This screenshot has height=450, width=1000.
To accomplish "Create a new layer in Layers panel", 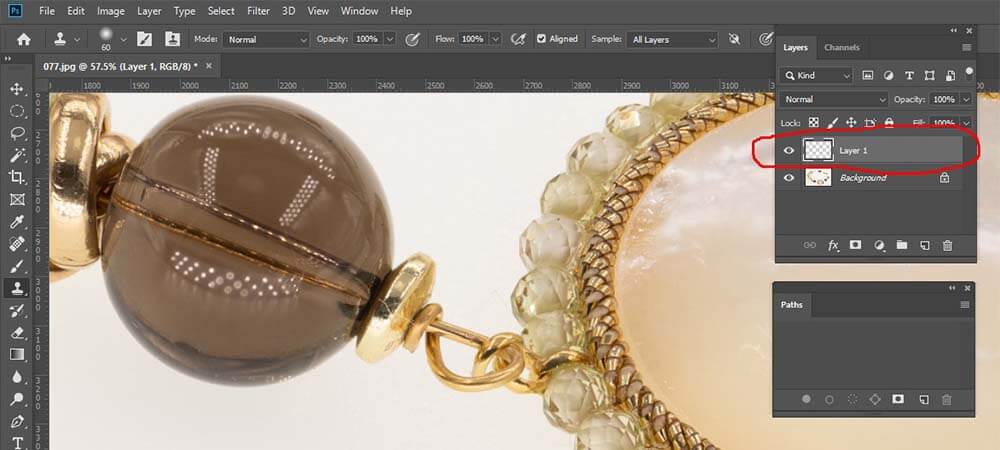I will [924, 245].
